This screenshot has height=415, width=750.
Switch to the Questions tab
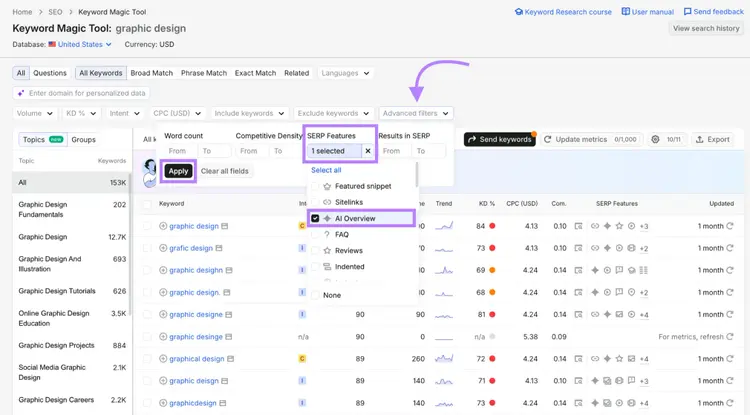pyautogui.click(x=50, y=73)
